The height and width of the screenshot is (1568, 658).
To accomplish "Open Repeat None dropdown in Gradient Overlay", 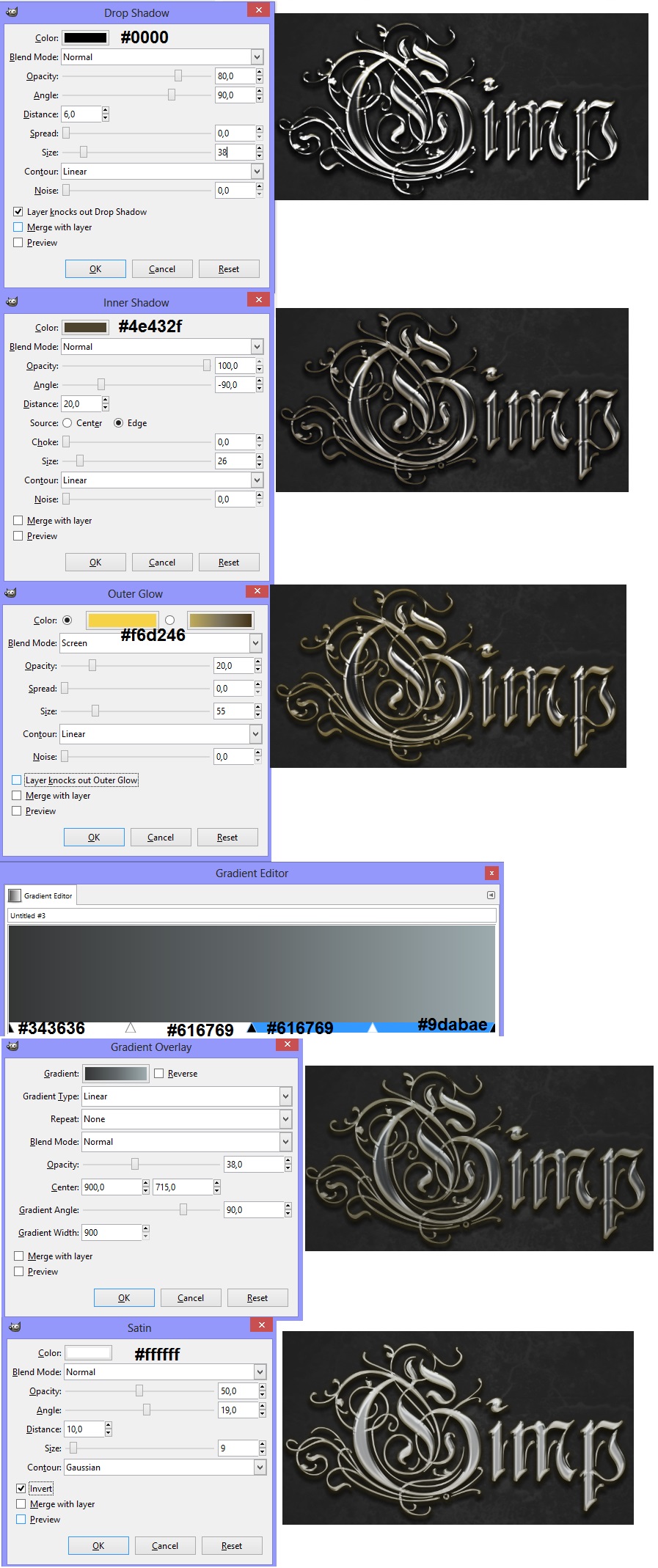I will click(187, 1118).
